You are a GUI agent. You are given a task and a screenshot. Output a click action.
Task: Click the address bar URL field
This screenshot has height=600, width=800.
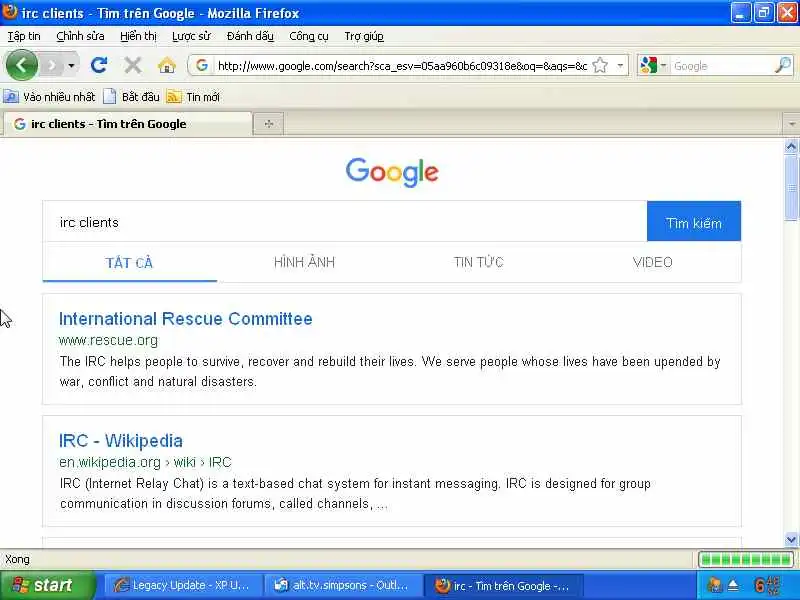(x=402, y=66)
